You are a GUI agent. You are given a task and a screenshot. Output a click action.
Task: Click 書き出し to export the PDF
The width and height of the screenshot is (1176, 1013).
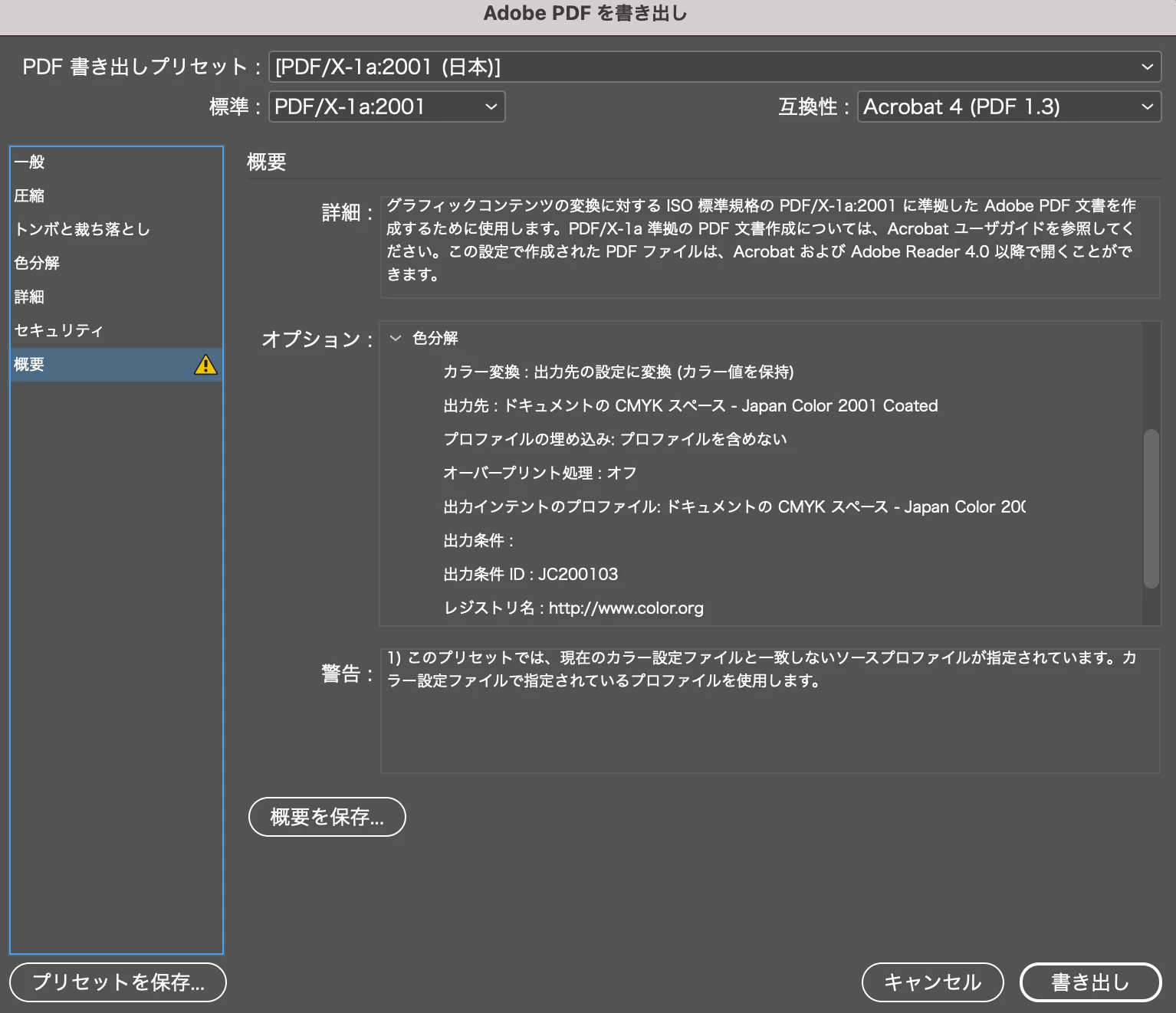[1091, 982]
